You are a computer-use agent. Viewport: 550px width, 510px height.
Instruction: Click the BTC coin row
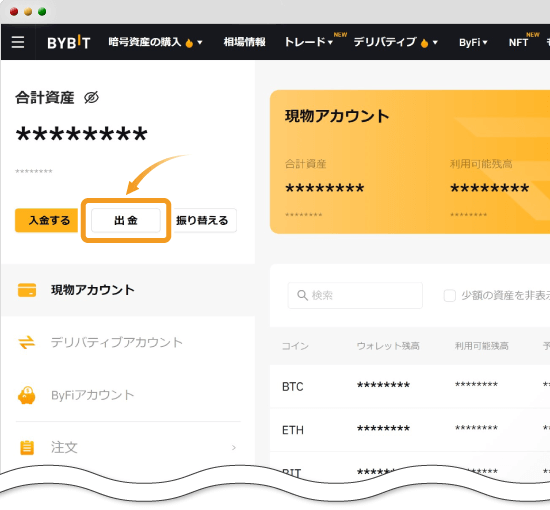click(x=410, y=386)
